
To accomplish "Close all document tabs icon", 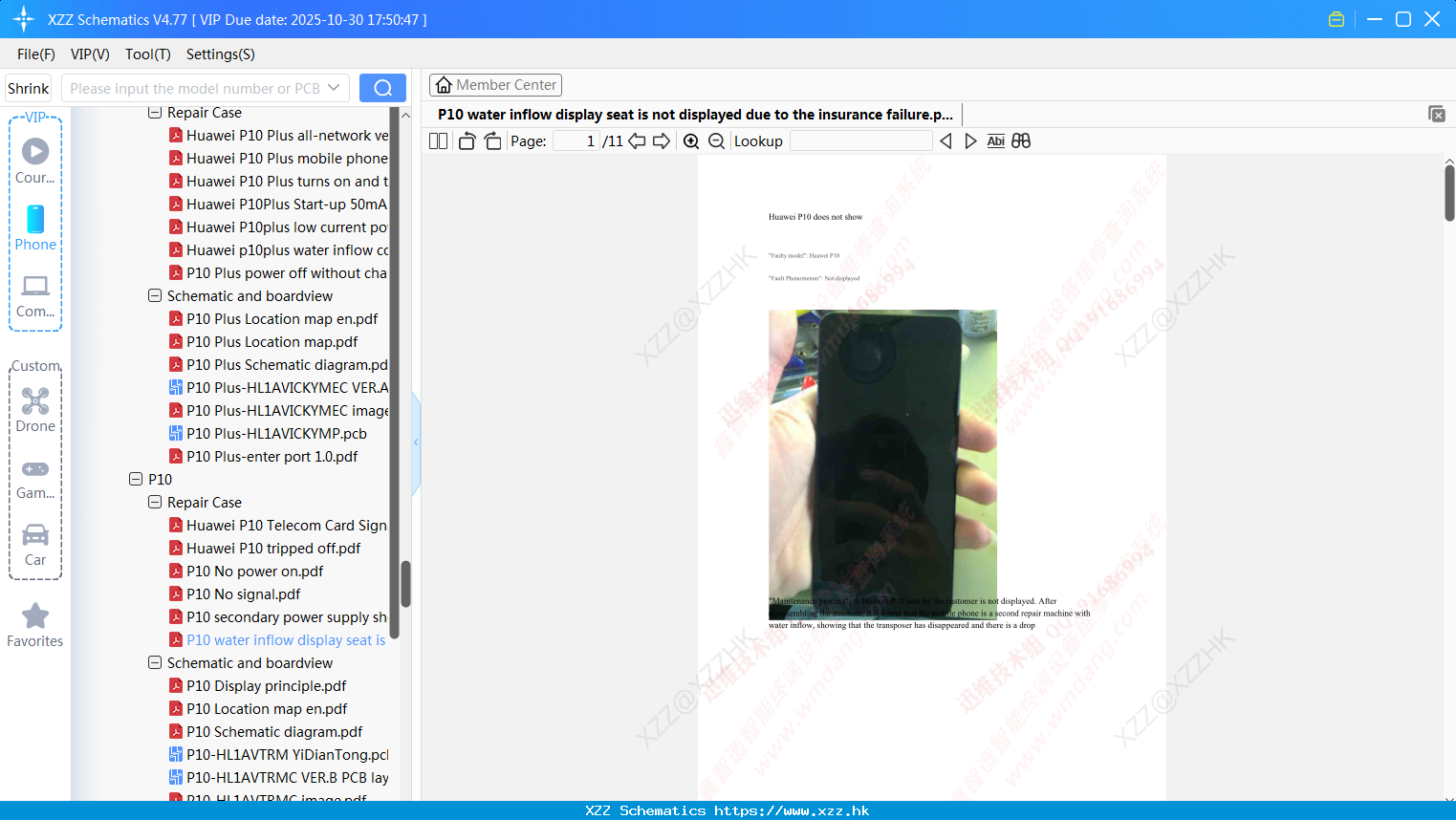I will [1437, 114].
